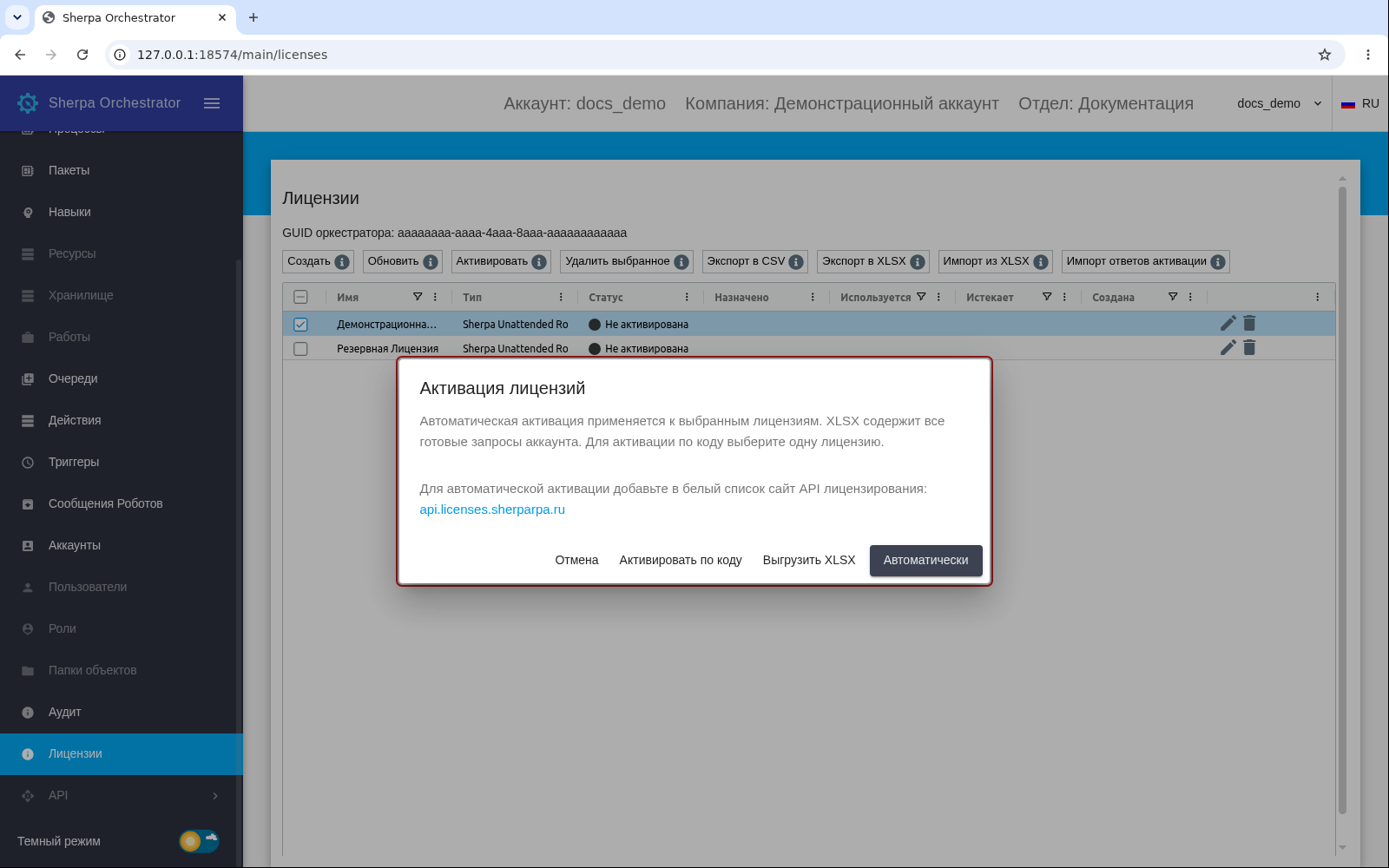Click the Sherpa Unattended Ro cell of Резервная Лицензия
This screenshot has height=868, width=1389.
click(516, 349)
